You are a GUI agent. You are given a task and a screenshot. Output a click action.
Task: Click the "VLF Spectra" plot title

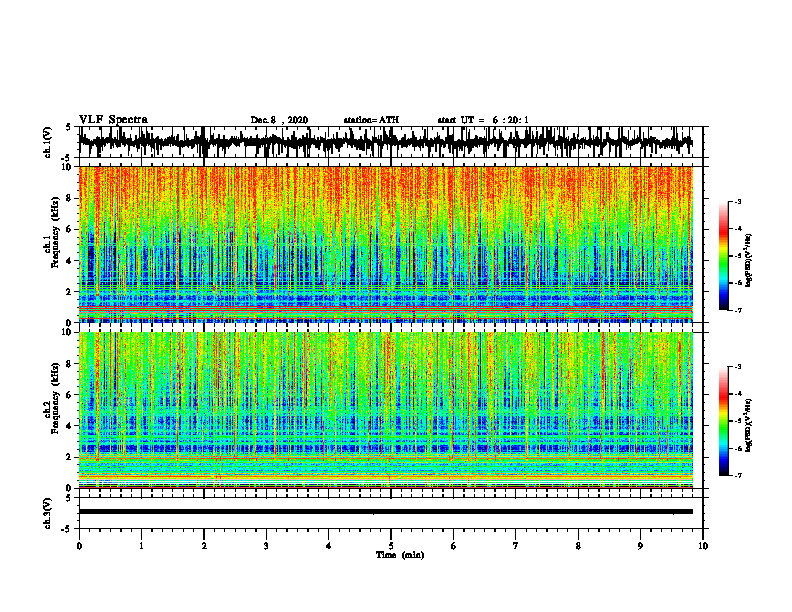[113, 120]
